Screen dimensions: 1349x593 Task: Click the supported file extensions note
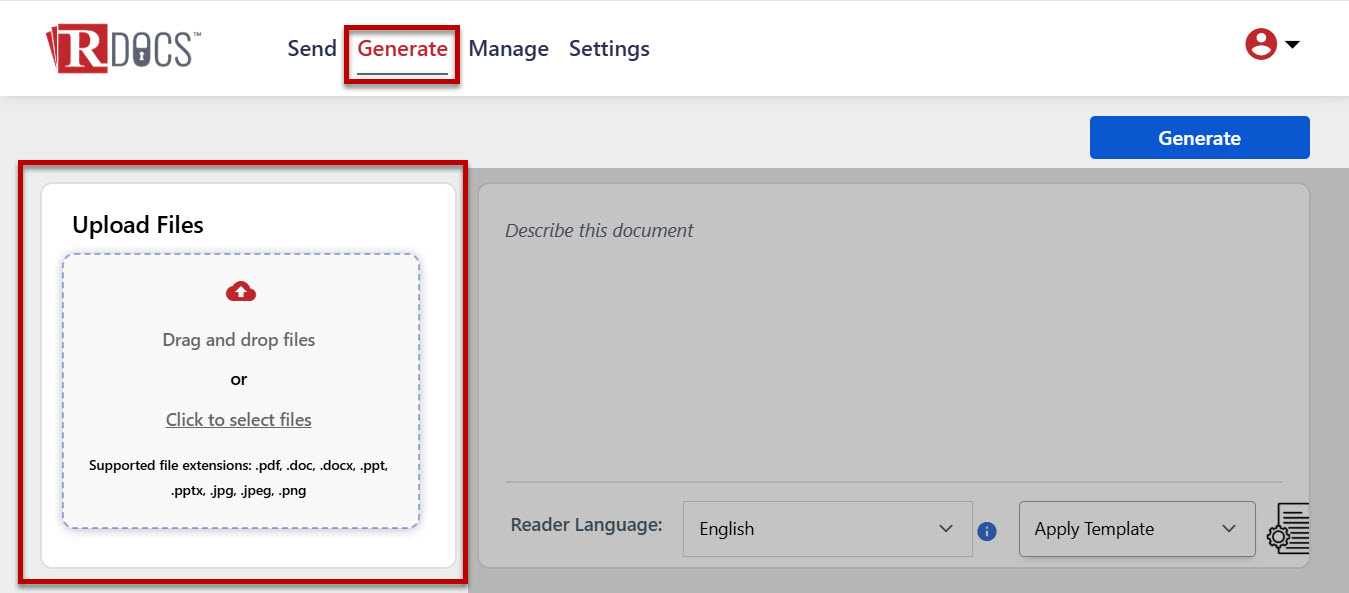239,478
